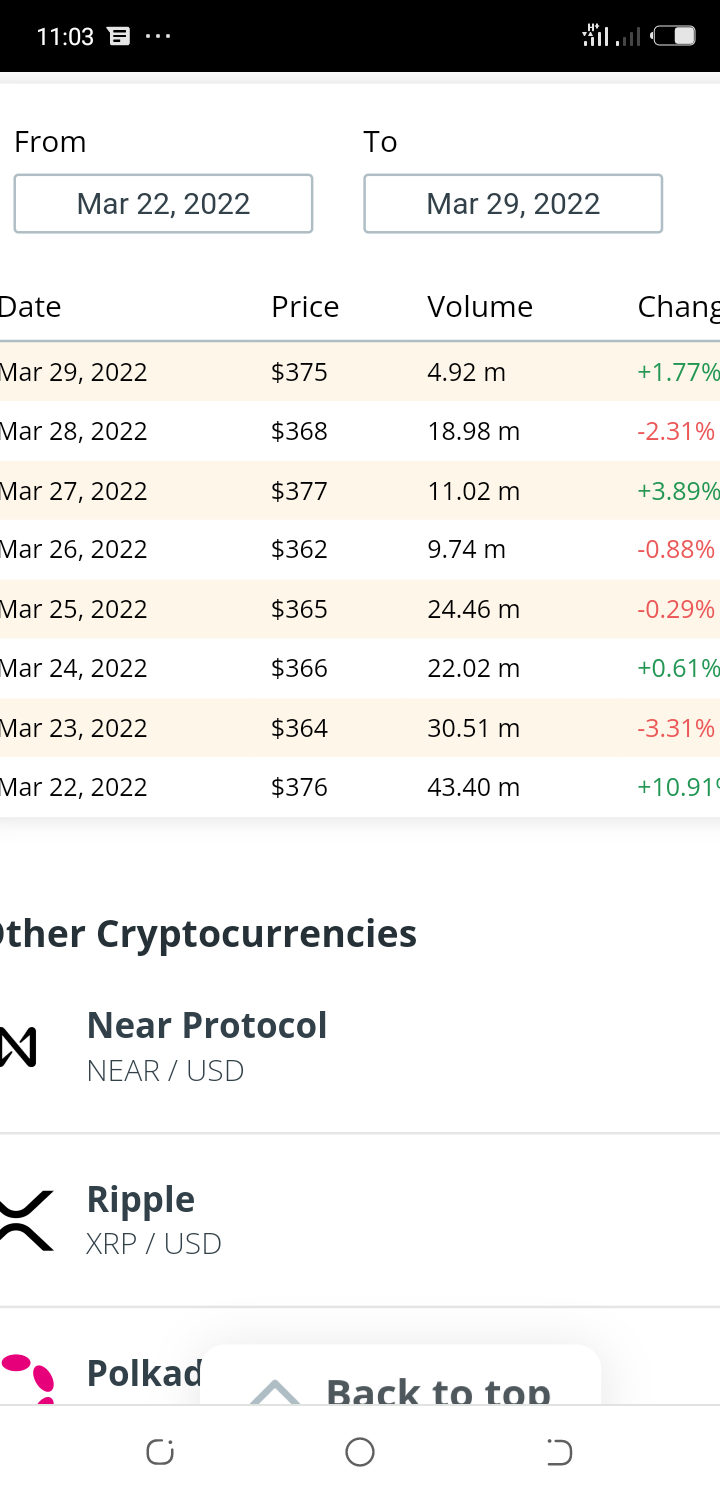Tap the Change column header
Screen dimensions: 720x1500
[678, 307]
